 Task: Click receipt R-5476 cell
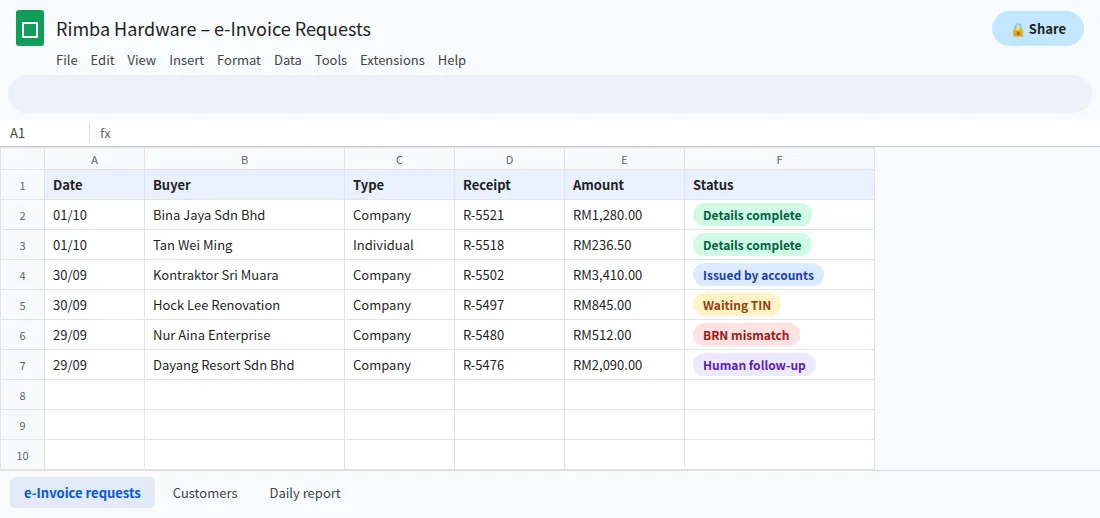point(510,365)
